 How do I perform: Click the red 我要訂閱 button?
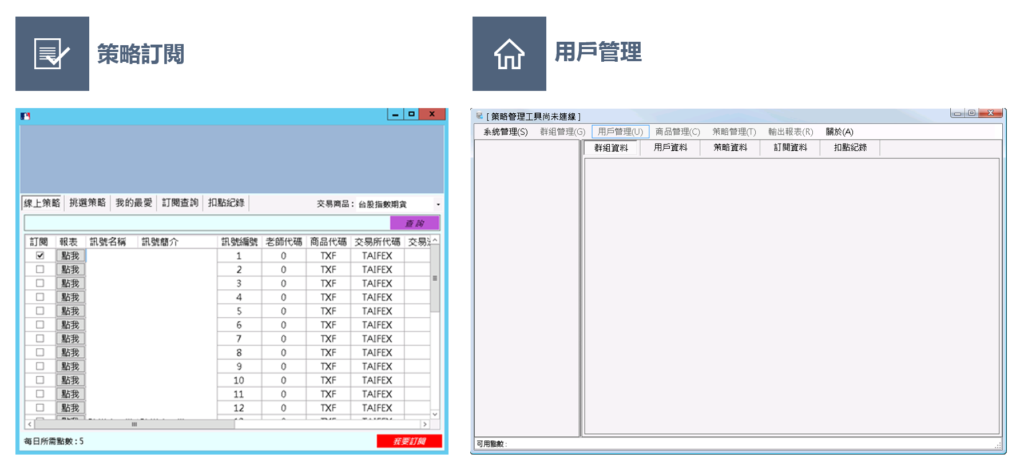[408, 441]
